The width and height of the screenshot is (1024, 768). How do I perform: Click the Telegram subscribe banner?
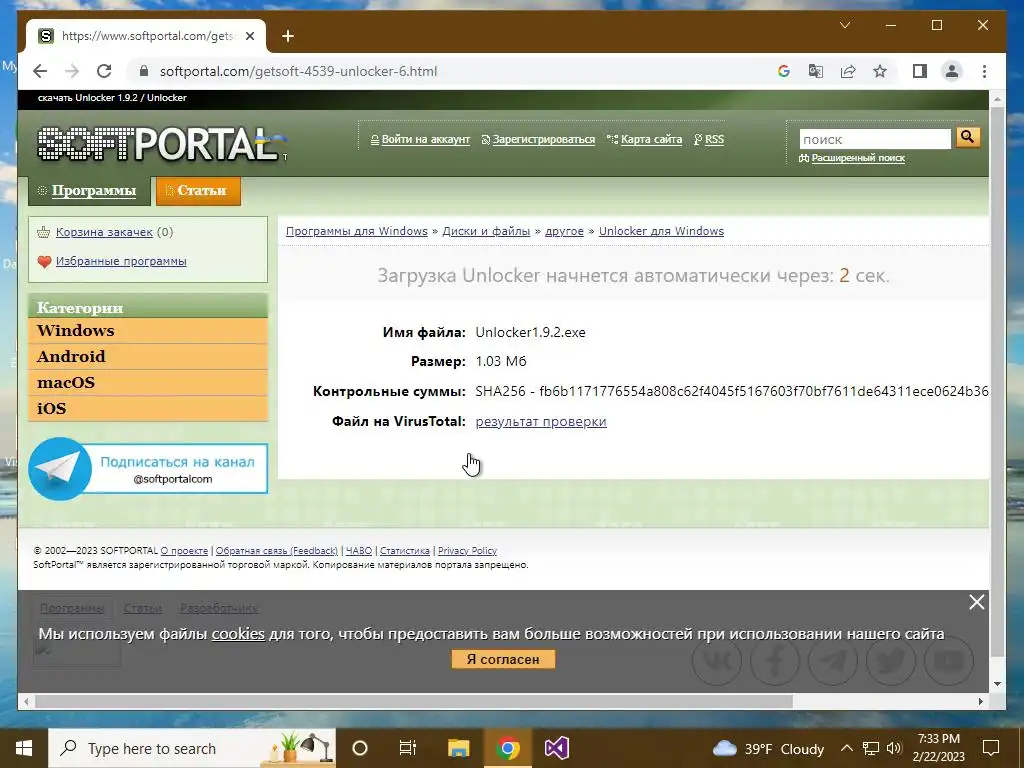point(148,469)
